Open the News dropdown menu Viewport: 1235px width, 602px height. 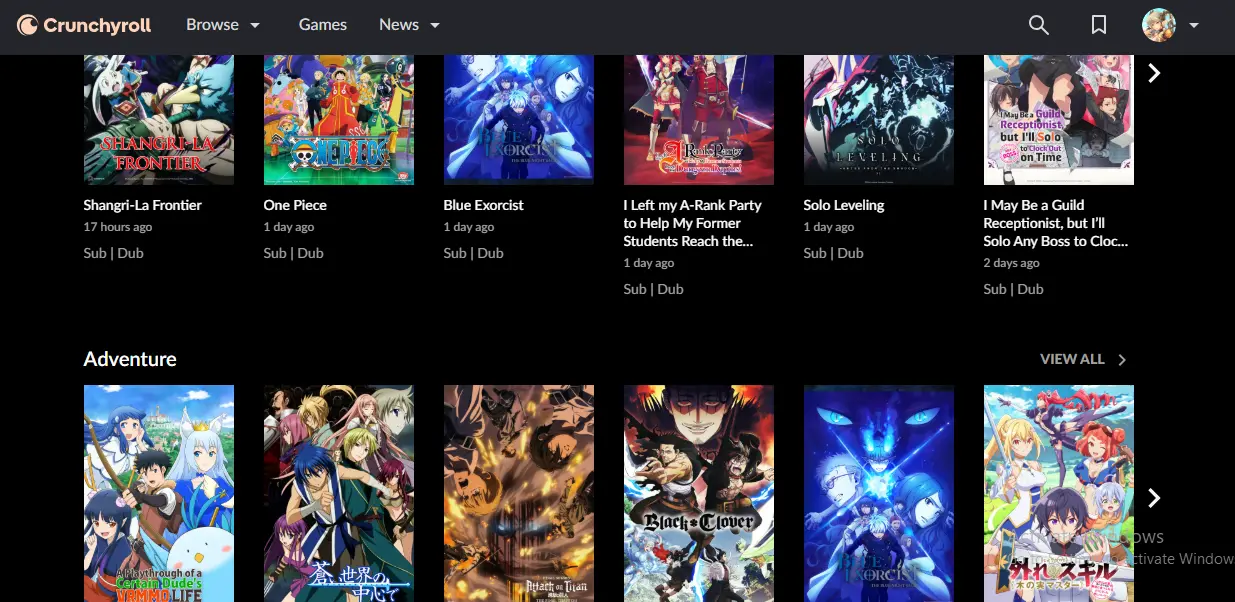coord(410,25)
